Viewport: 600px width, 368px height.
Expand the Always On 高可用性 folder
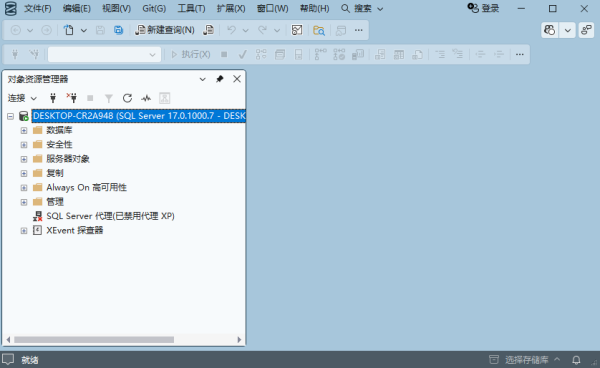point(24,188)
